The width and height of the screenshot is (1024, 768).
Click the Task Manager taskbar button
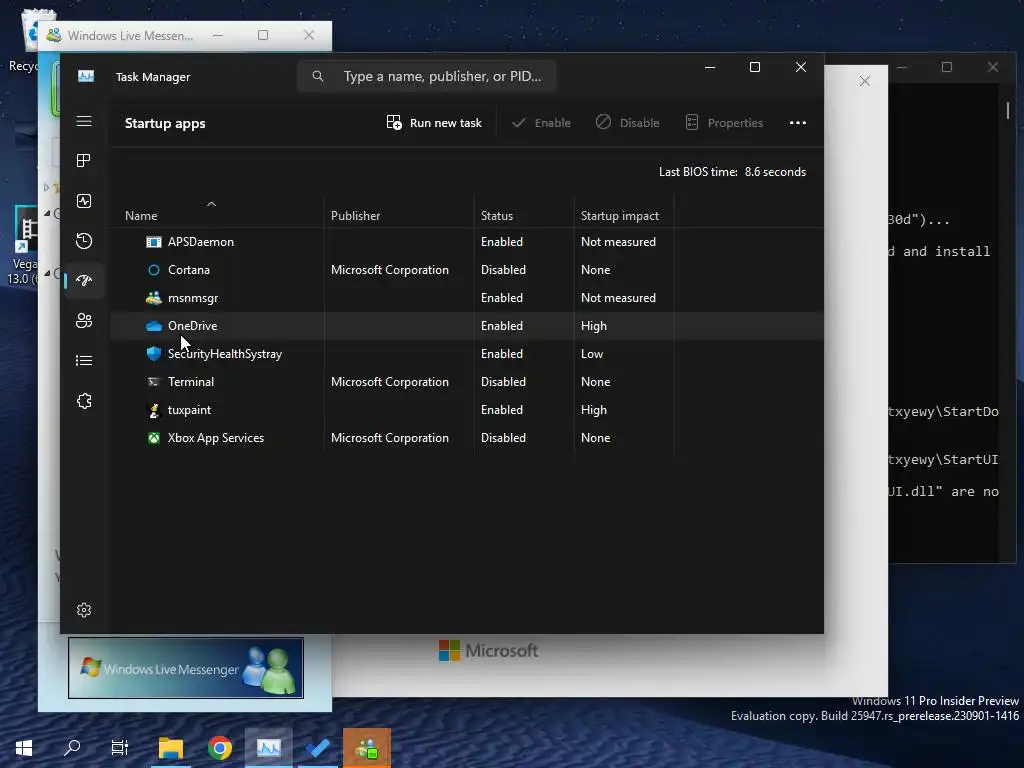pyautogui.click(x=268, y=748)
